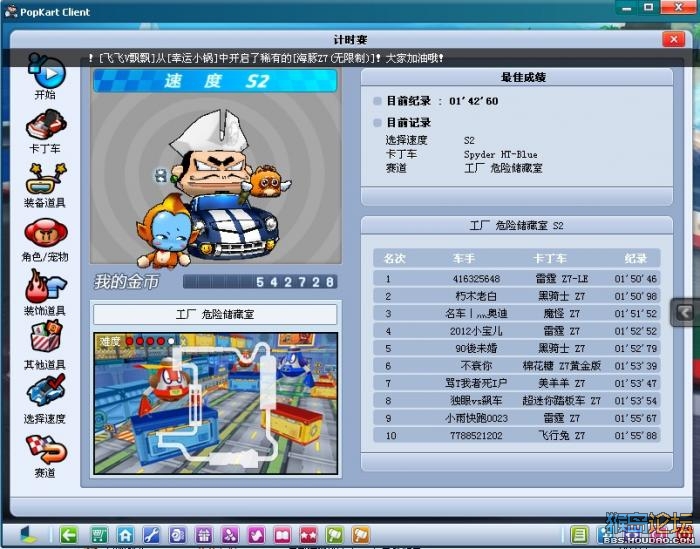Click the 纪录 record column header
Viewport: 700px width, 549px height.
tap(635, 258)
